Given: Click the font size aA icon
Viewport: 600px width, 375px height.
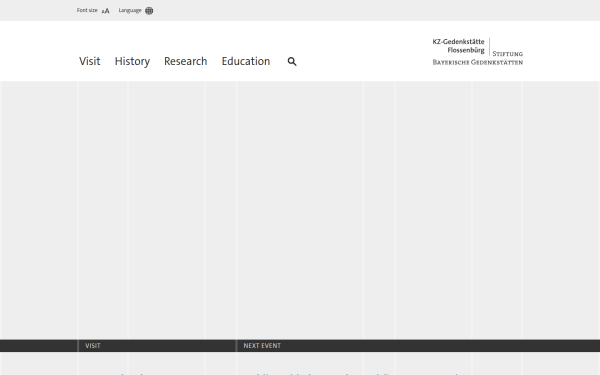Looking at the screenshot, I should 106,11.
